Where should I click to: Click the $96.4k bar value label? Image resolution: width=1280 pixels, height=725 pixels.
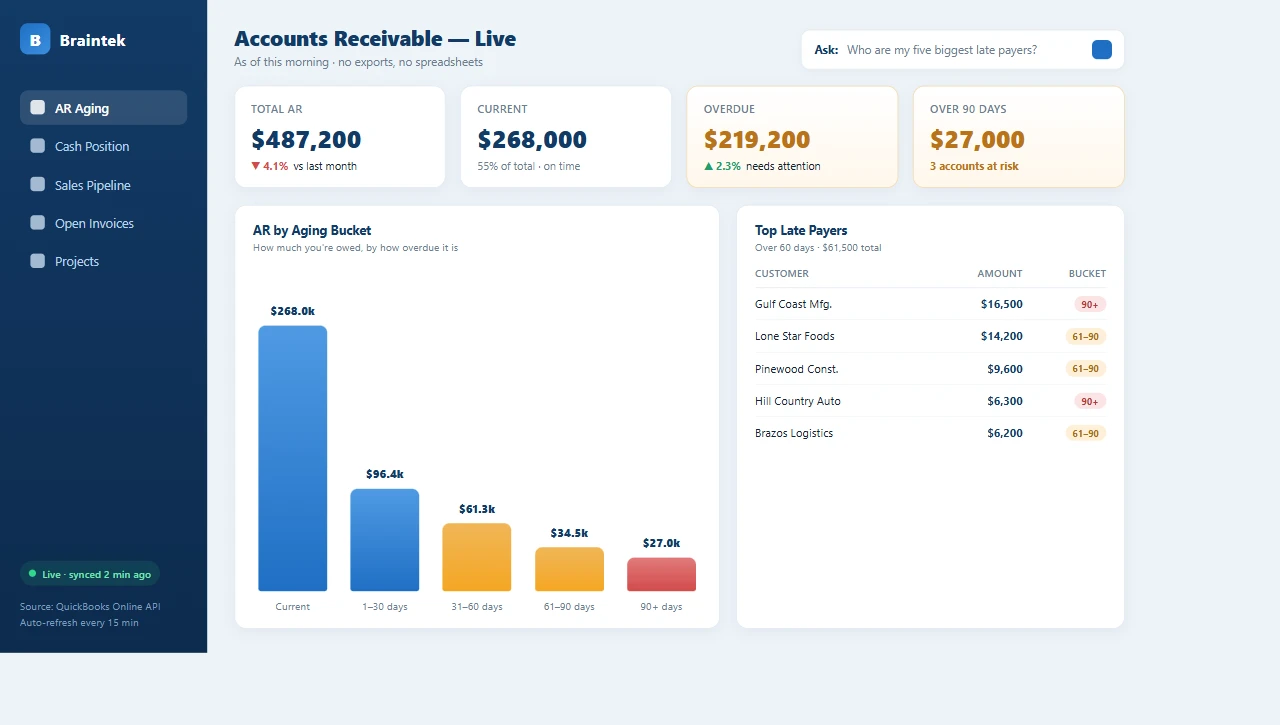(x=385, y=474)
